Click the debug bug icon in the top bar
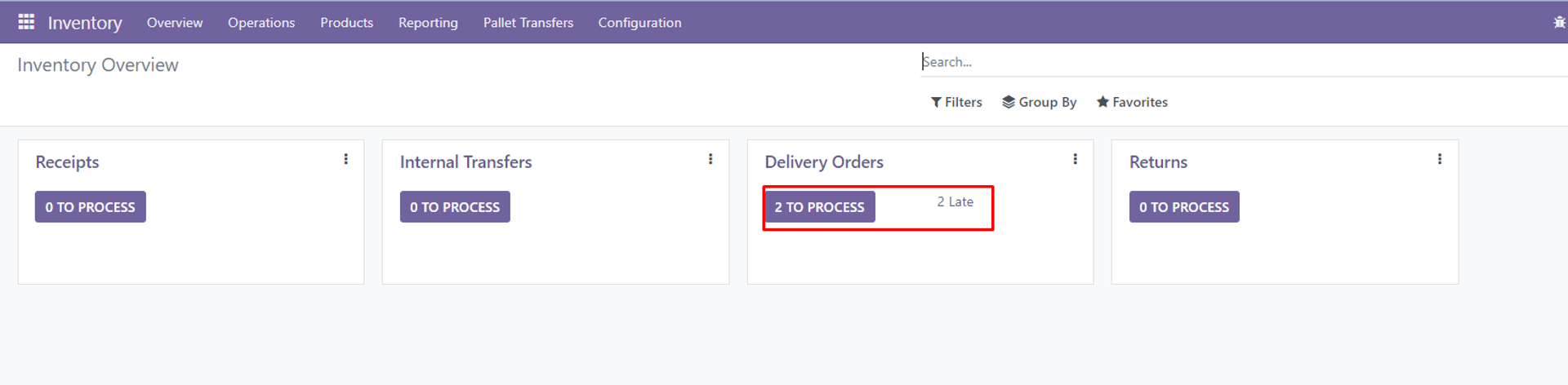 click(x=1559, y=22)
